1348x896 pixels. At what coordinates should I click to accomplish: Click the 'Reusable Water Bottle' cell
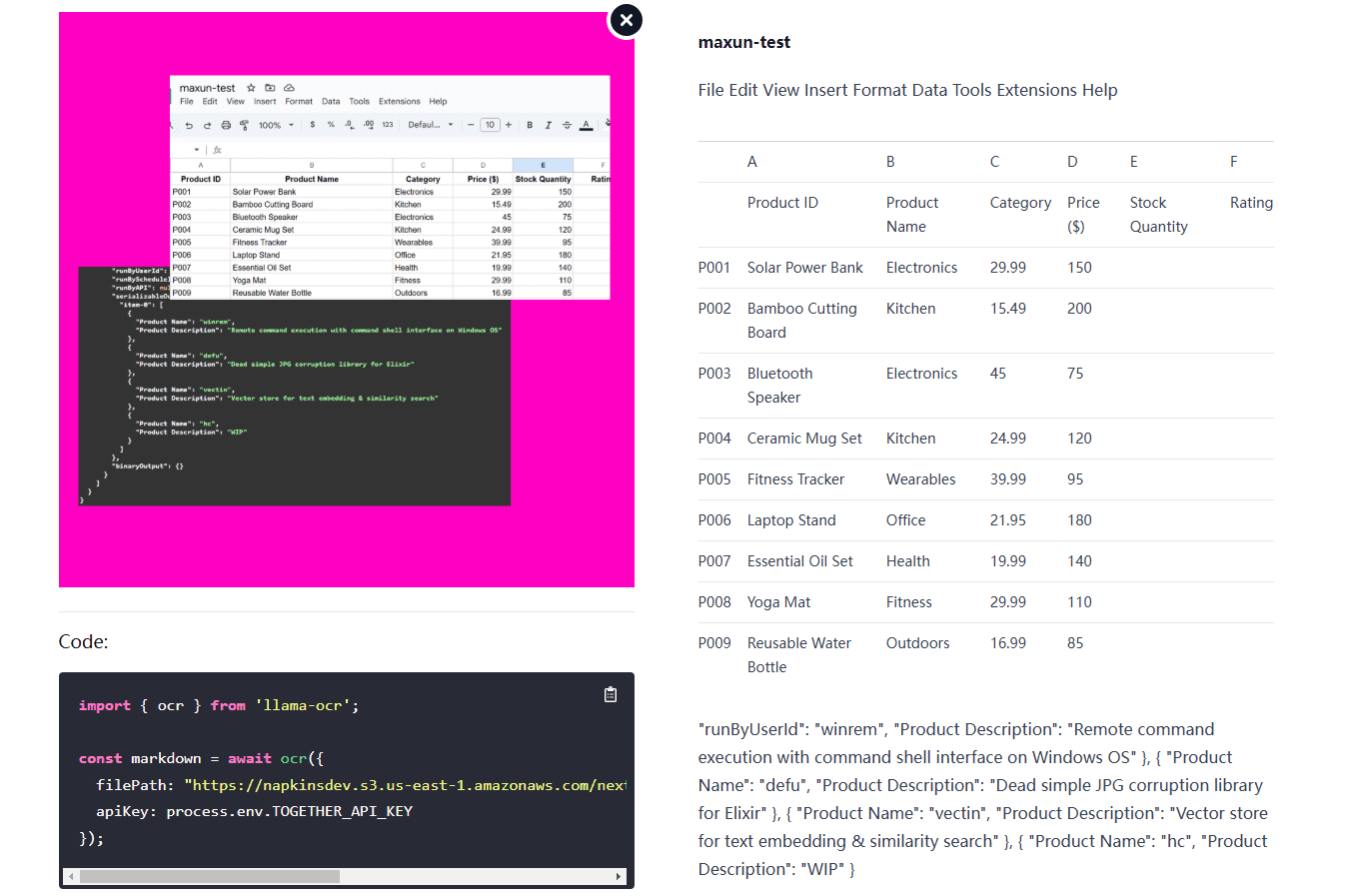coord(799,655)
